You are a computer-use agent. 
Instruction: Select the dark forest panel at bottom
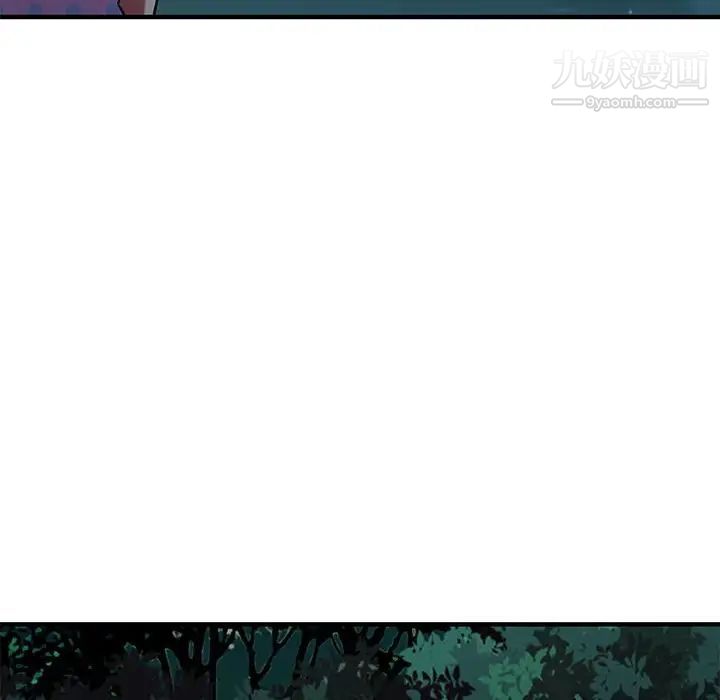click(360, 662)
